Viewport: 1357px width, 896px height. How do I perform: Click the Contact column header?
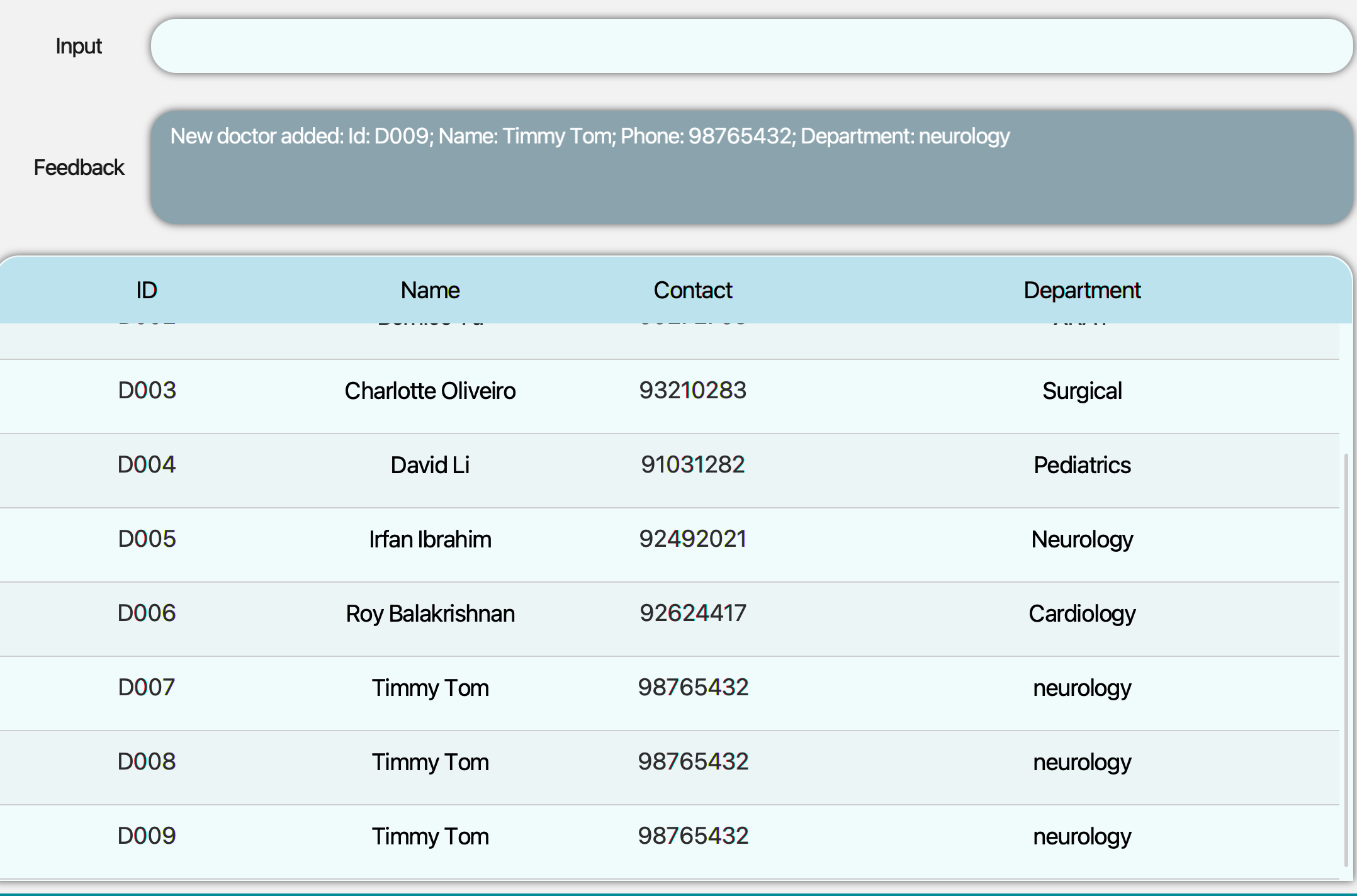[x=692, y=291]
